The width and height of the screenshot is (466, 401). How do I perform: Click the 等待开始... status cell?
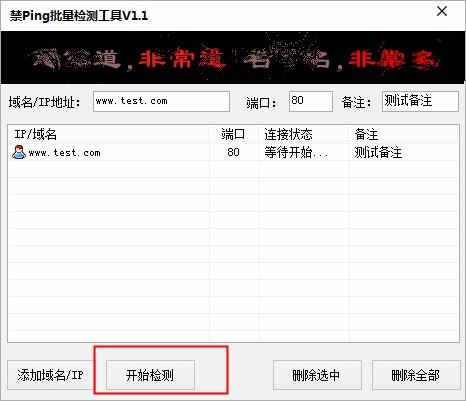pyautogui.click(x=296, y=152)
